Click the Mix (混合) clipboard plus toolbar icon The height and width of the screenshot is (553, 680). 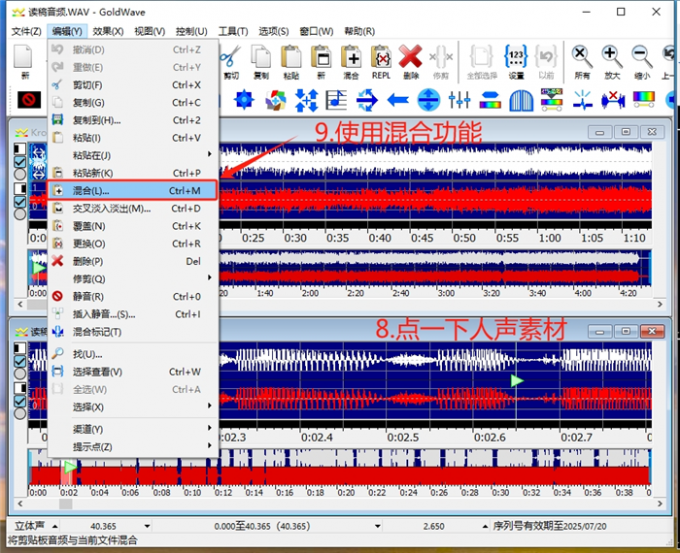coord(351,56)
